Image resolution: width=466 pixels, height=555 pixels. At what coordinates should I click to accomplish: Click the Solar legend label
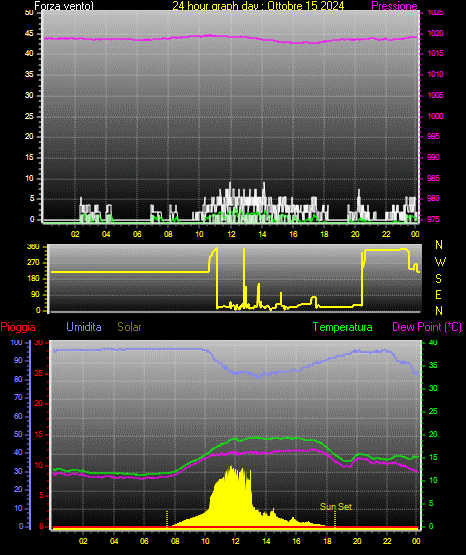129,327
